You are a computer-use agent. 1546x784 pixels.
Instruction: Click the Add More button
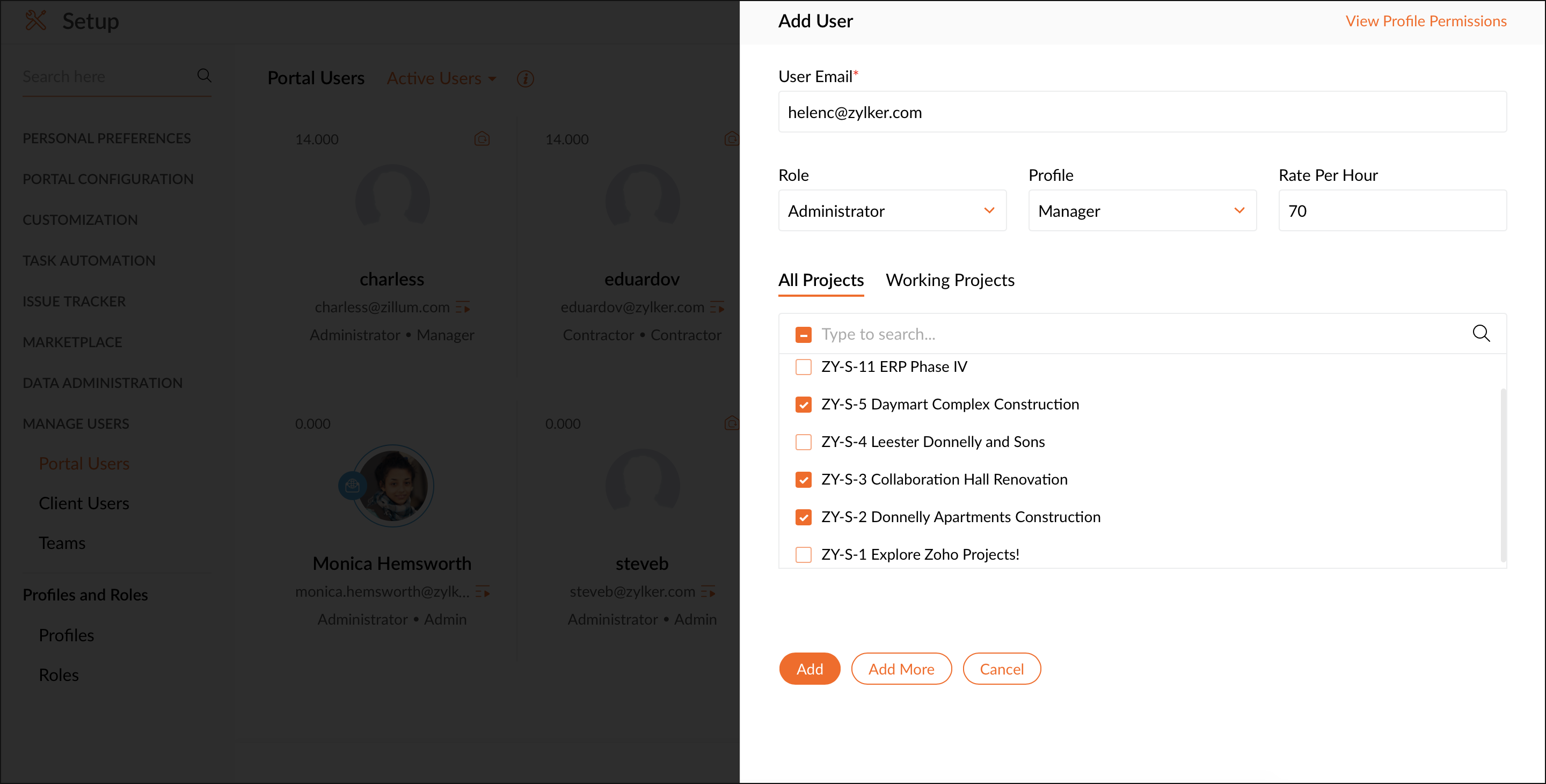901,669
